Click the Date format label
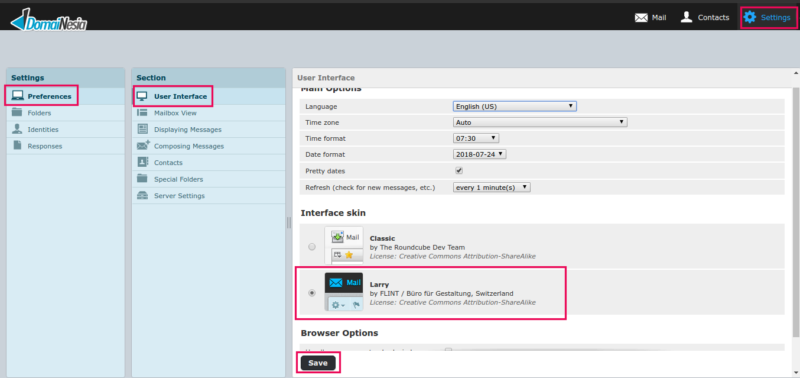The width and height of the screenshot is (800, 378). [324, 155]
